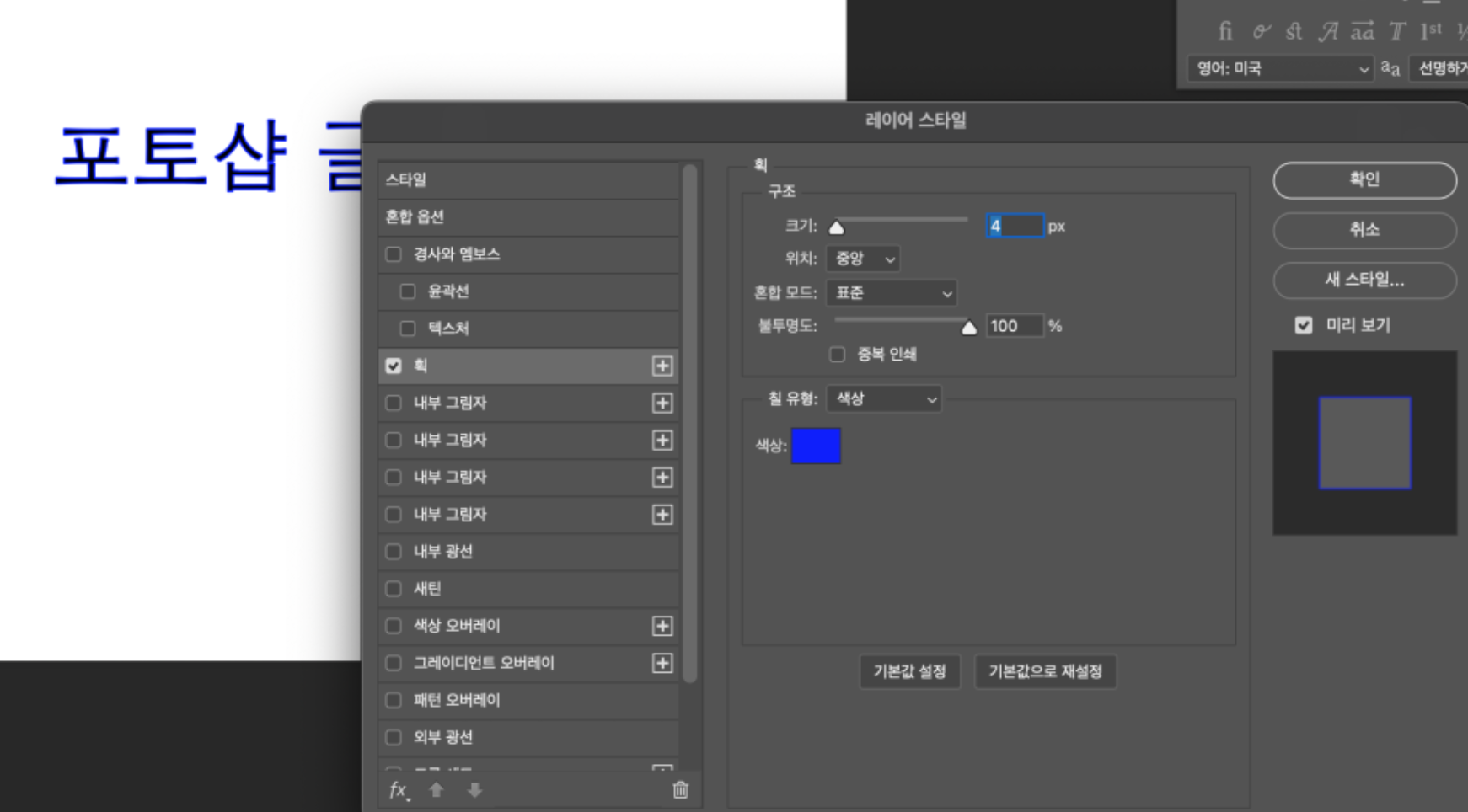Viewport: 1468px width, 812px height.
Task: Click the effects list vertical scrollbar
Action: pyautogui.click(x=689, y=424)
